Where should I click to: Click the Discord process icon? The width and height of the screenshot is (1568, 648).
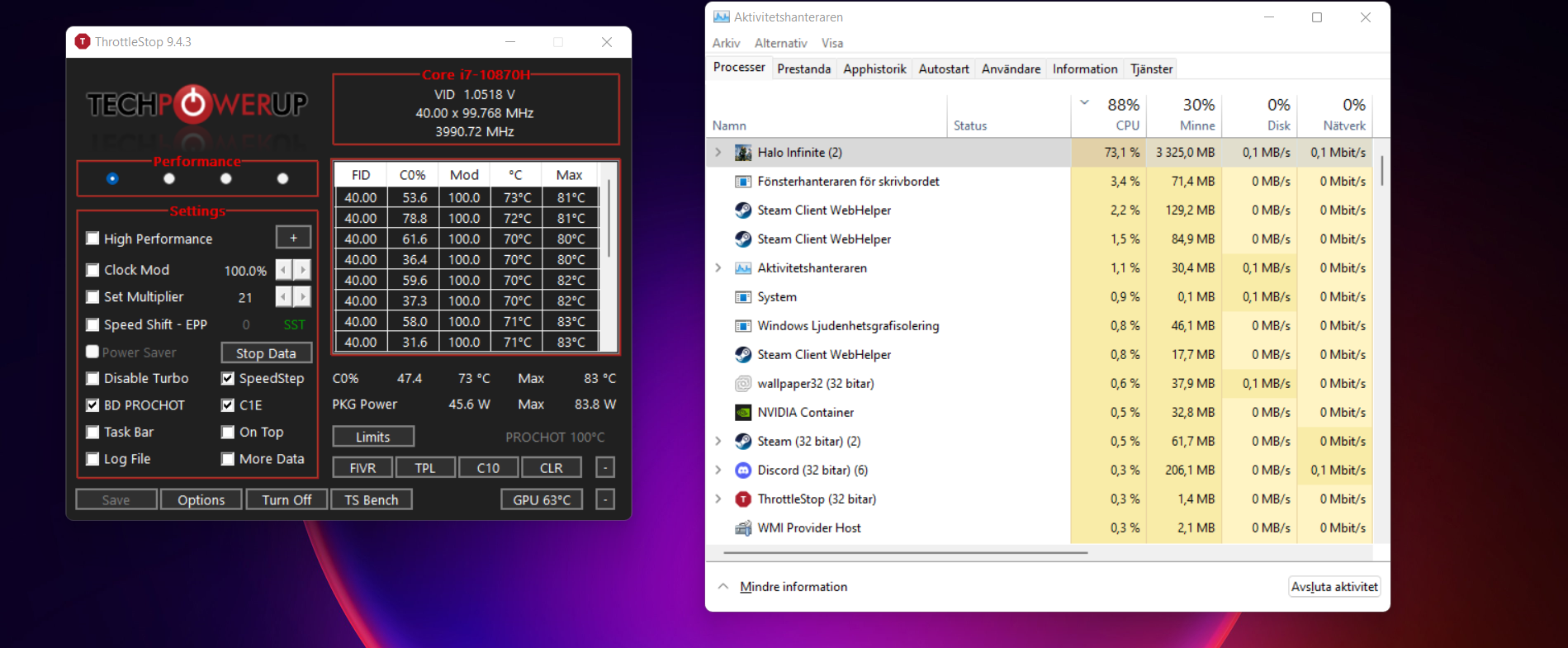[743, 471]
